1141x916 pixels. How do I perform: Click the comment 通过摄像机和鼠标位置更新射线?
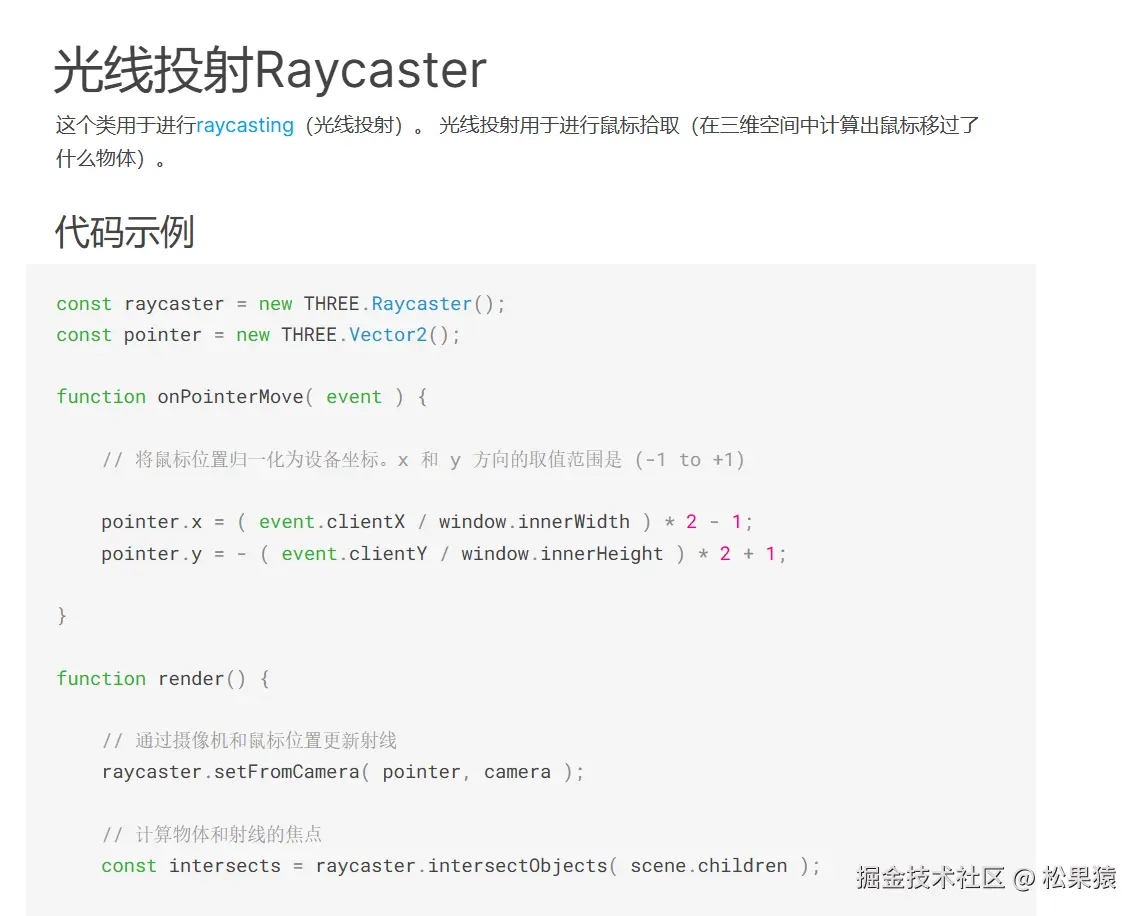(x=249, y=741)
